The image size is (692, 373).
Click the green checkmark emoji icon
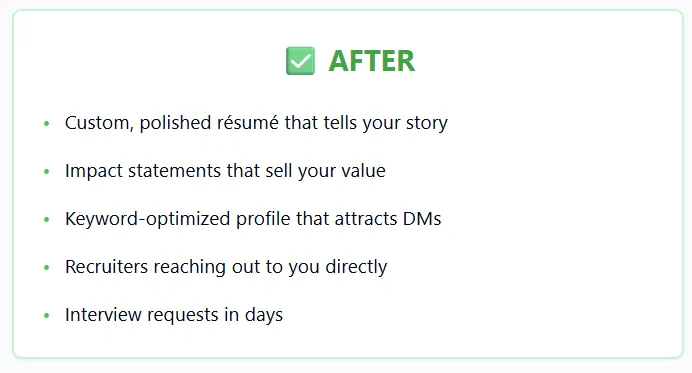click(x=301, y=61)
